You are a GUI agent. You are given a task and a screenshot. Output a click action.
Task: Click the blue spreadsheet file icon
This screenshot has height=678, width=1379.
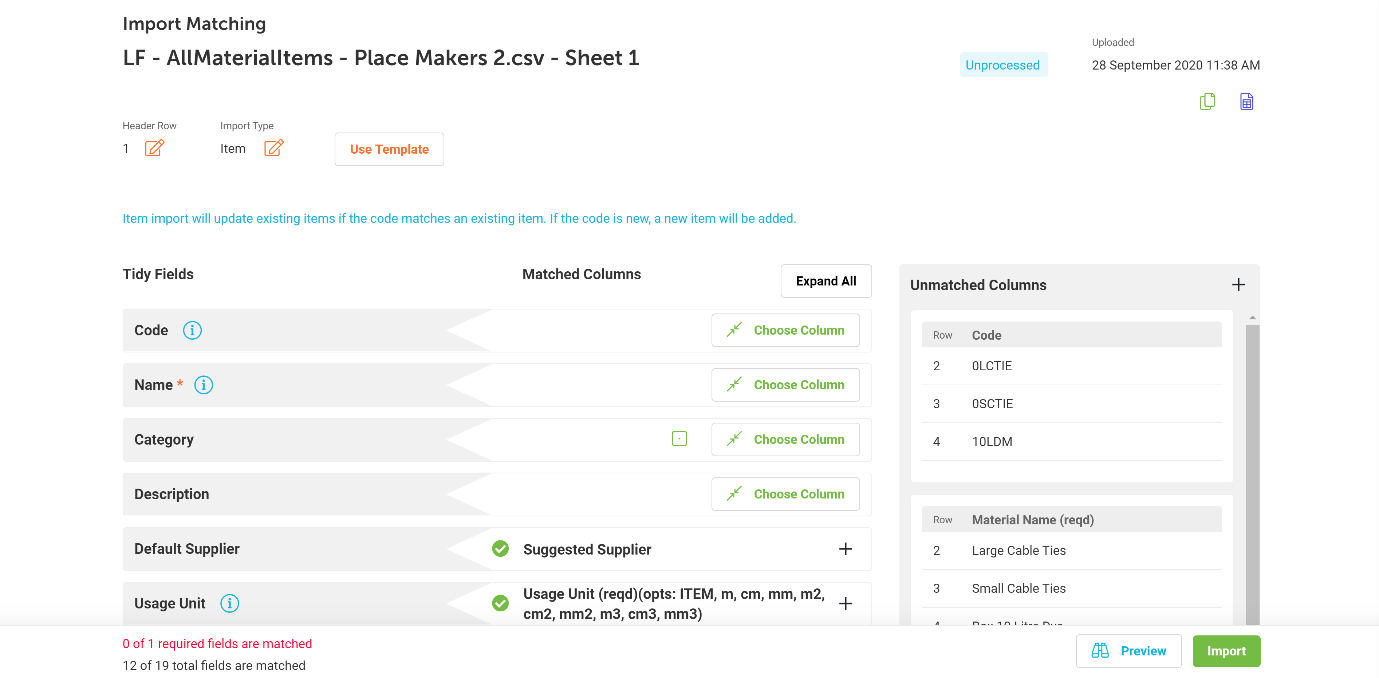1246,101
